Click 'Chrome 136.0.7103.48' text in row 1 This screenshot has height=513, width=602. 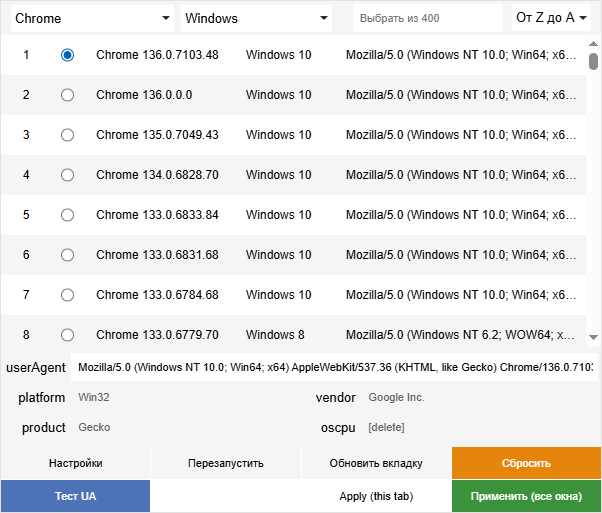157,55
